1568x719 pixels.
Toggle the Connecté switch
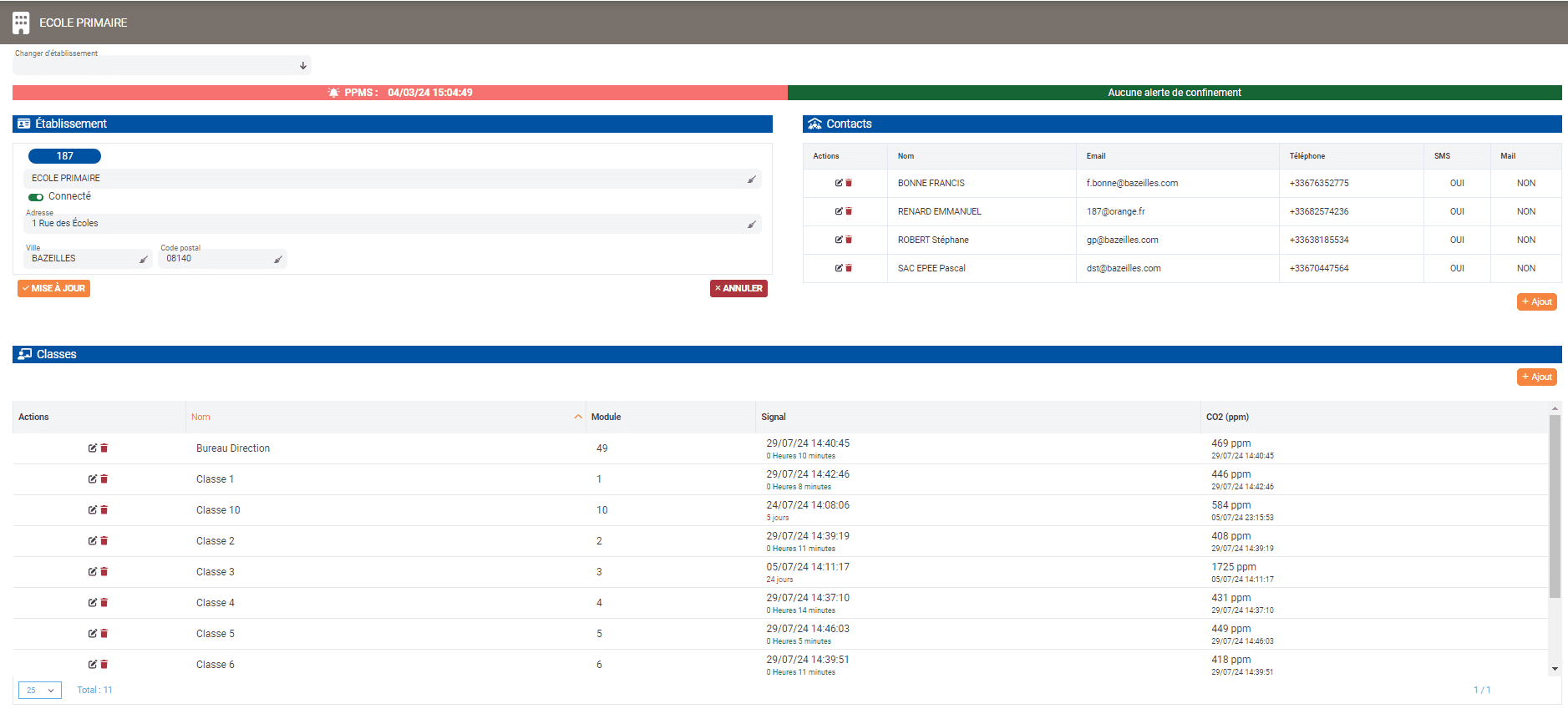36,197
